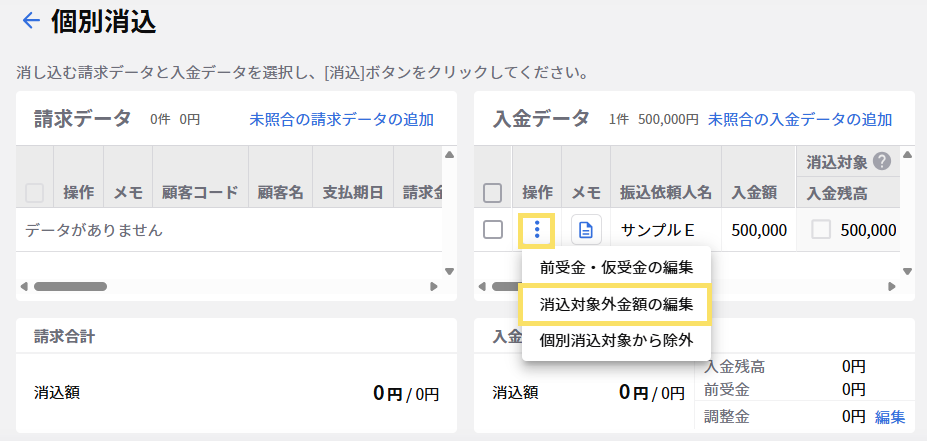927x441 pixels.
Task: Click right scroll arrow under 請求データ table
Action: pos(434,286)
